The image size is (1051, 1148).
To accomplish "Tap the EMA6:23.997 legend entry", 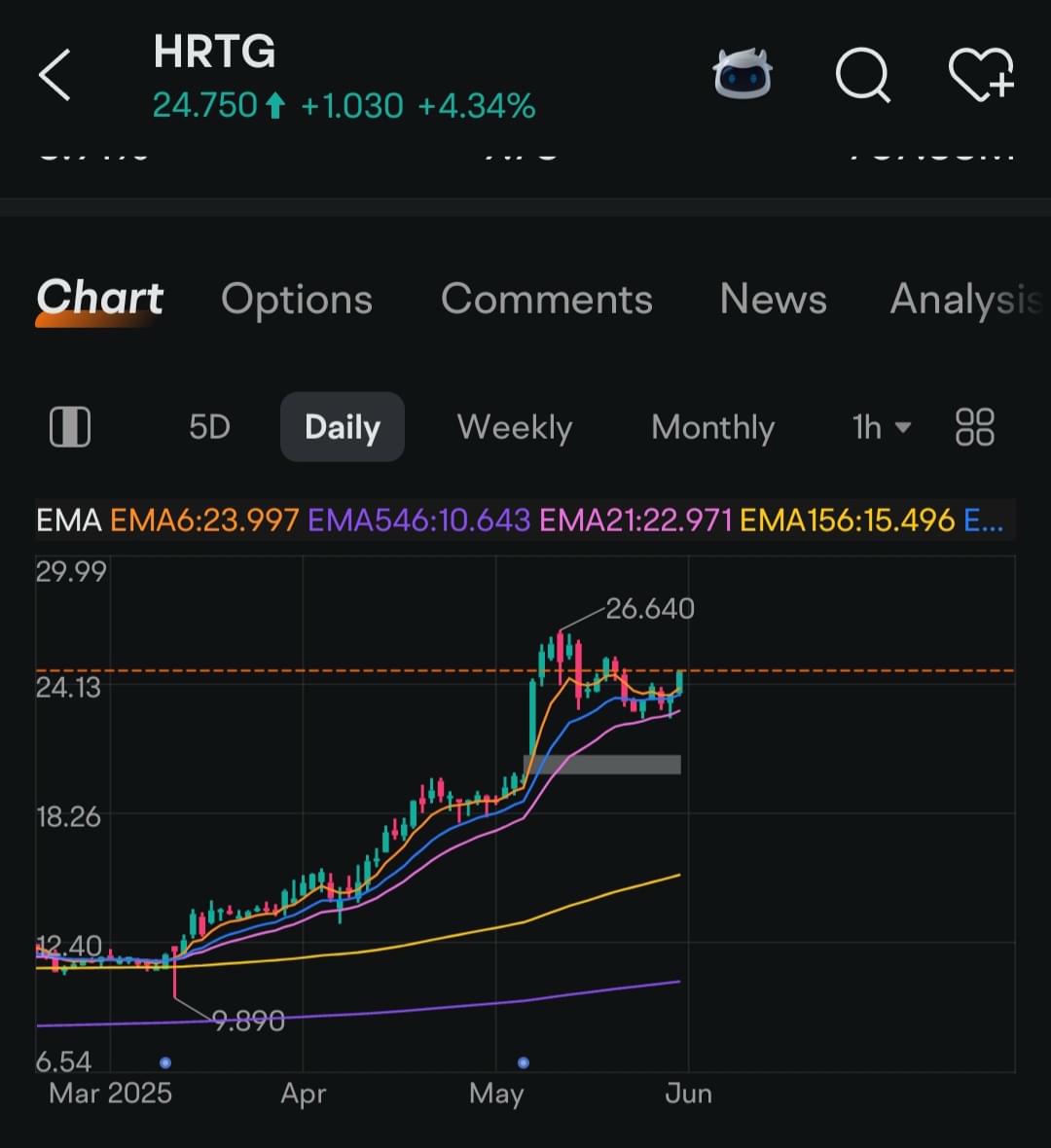I will 204,520.
